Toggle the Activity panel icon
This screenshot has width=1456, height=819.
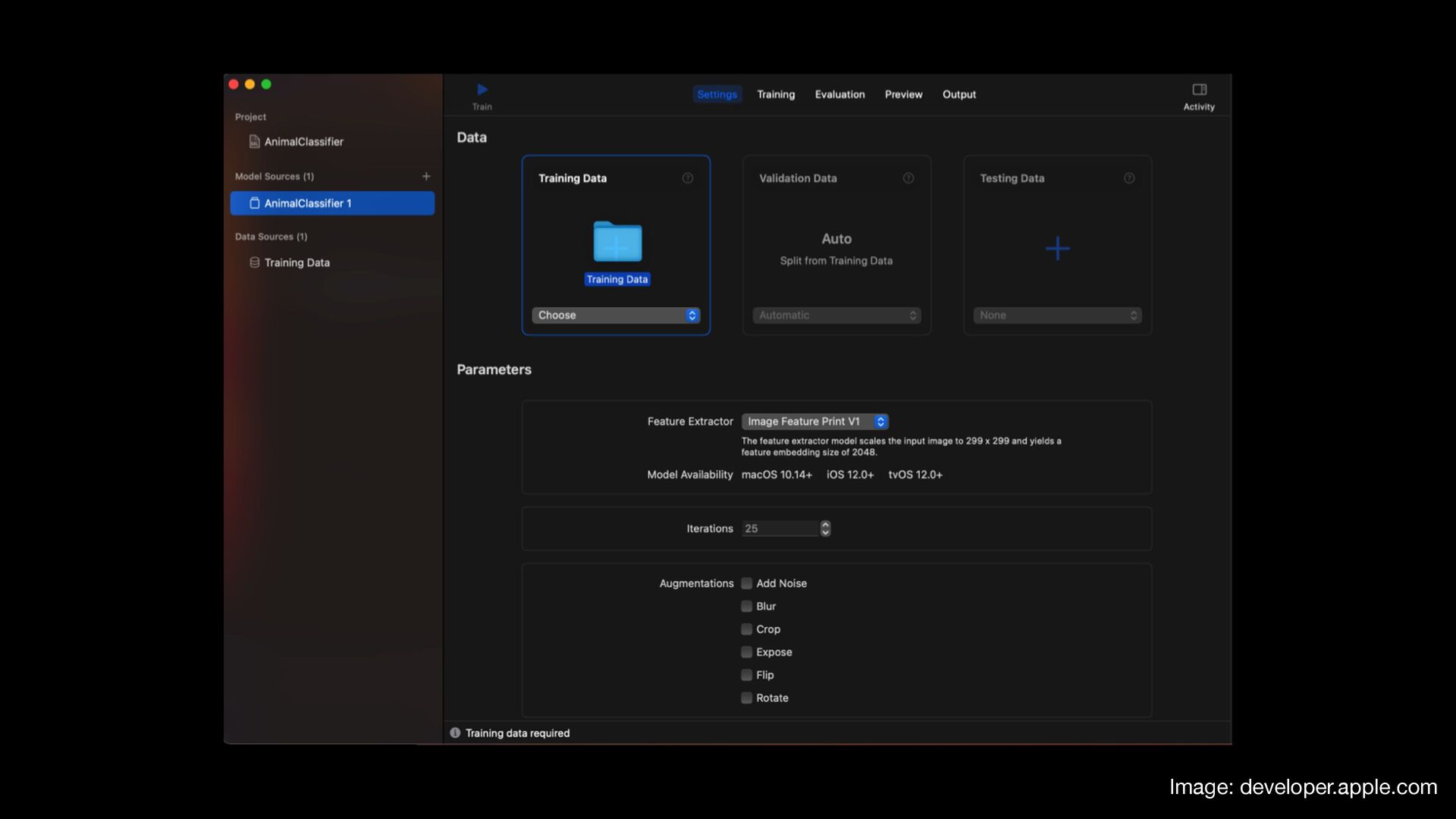coord(1199,89)
